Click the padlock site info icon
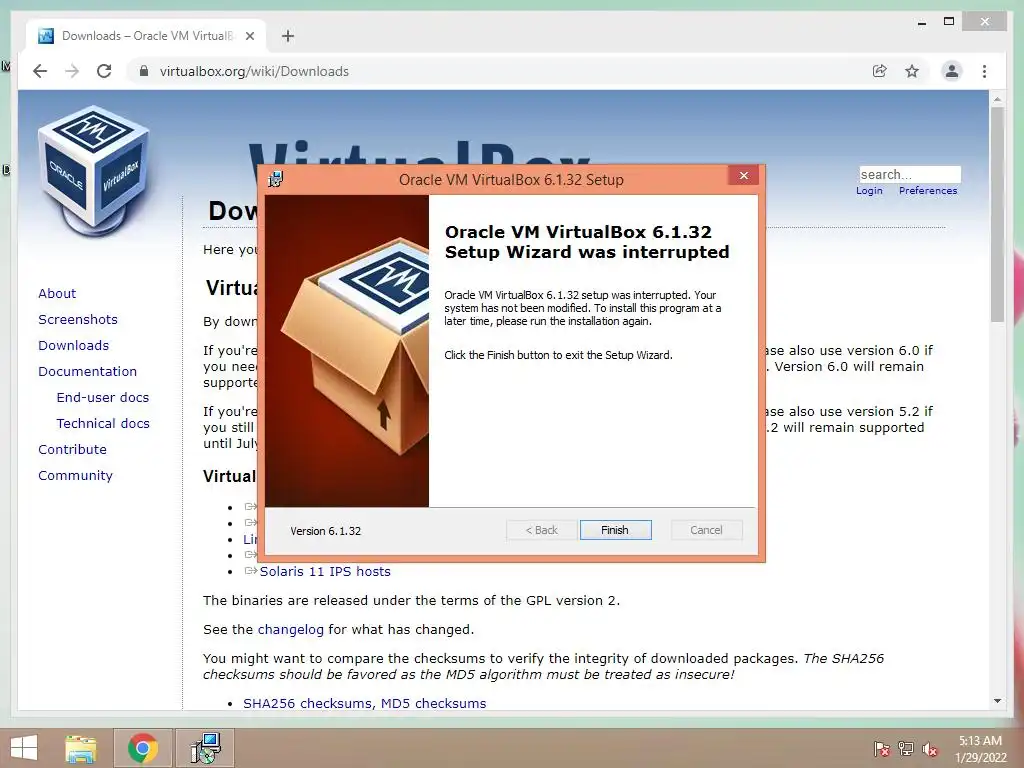The width and height of the screenshot is (1024, 768). [x=144, y=71]
